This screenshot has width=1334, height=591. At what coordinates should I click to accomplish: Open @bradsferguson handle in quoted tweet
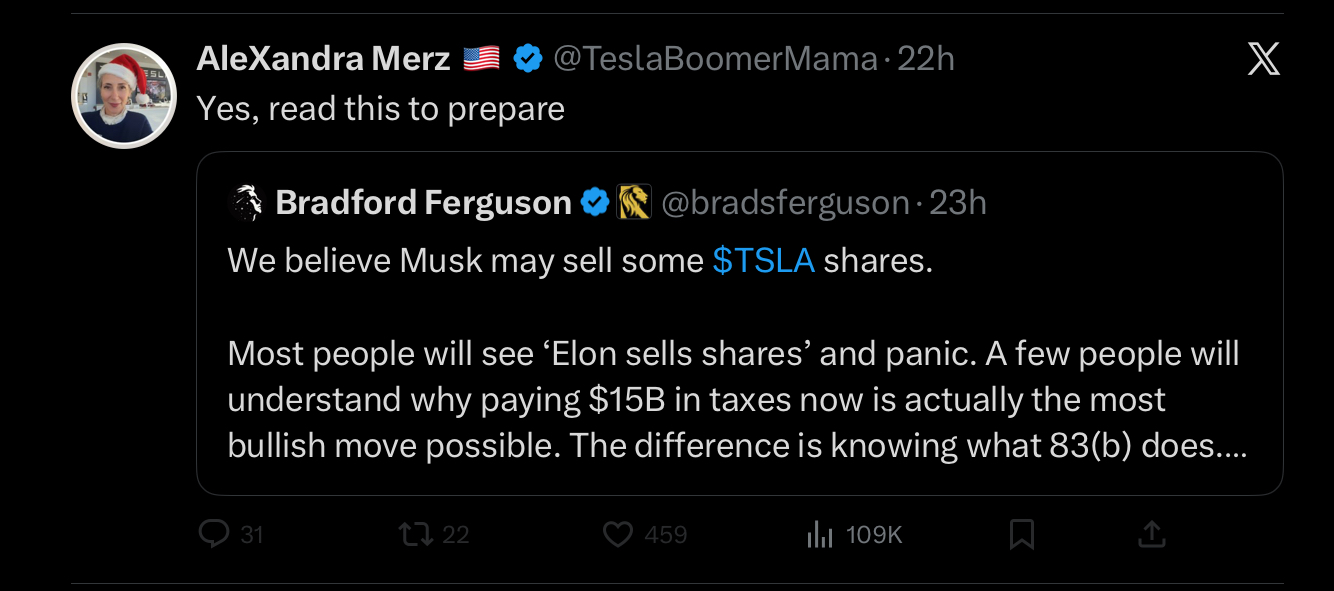(x=785, y=203)
